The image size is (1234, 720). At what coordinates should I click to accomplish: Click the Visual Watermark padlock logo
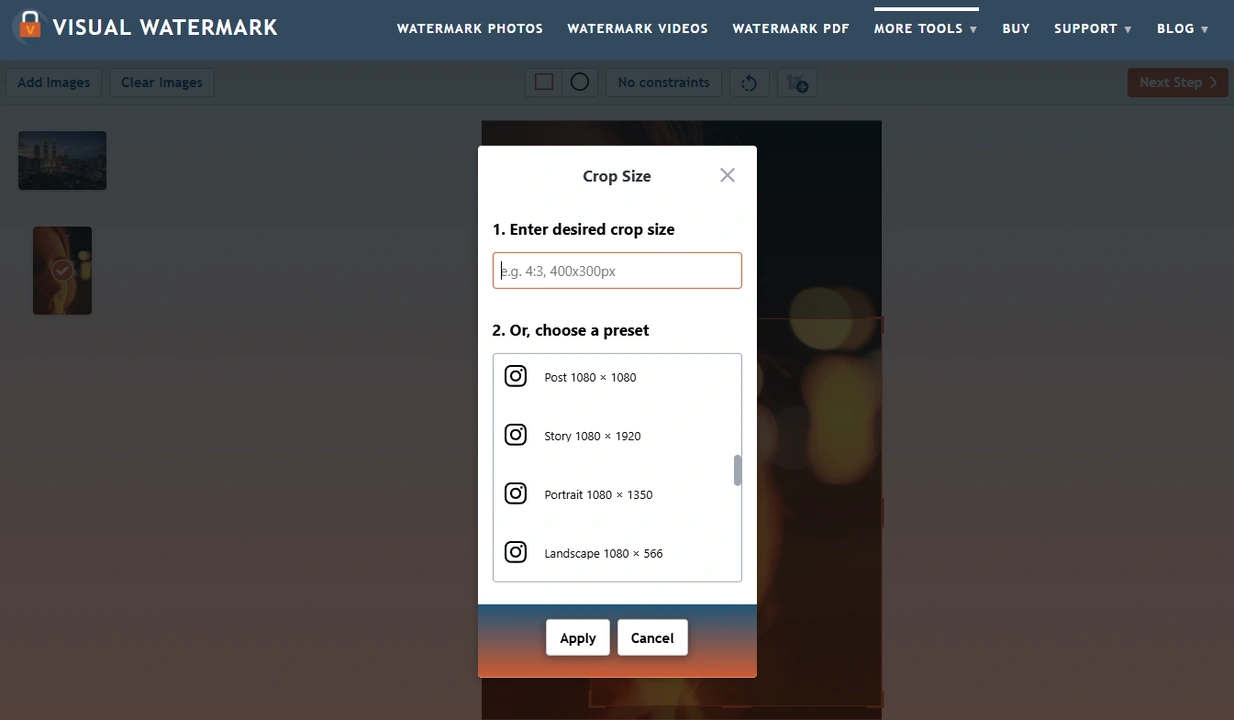point(30,26)
